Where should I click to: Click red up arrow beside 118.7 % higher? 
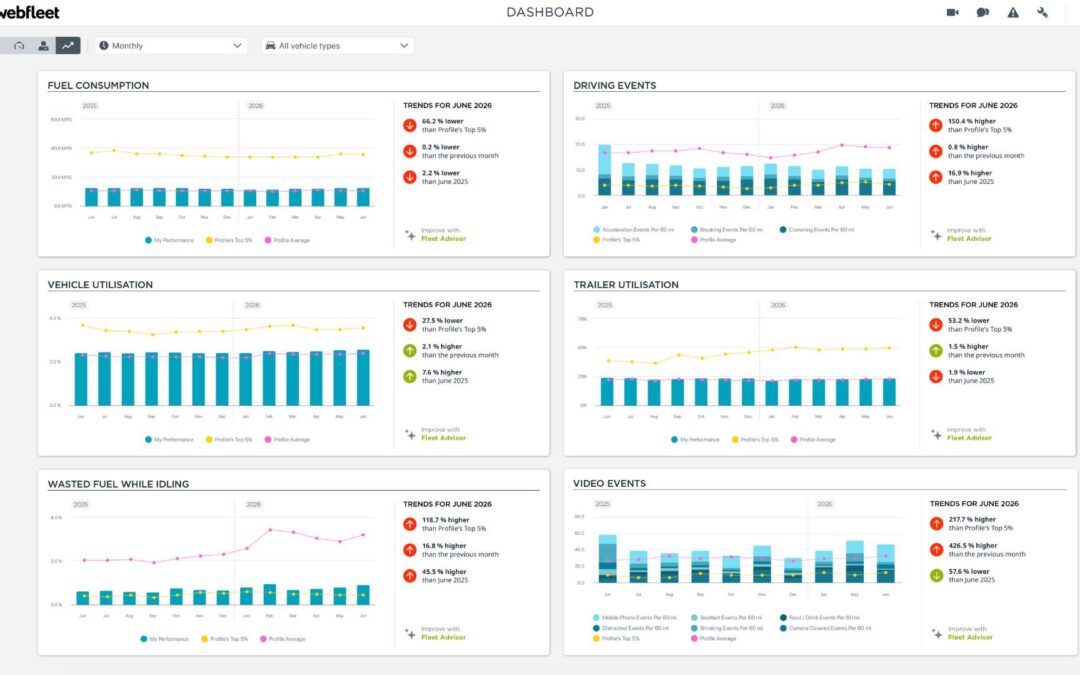pyautogui.click(x=410, y=524)
